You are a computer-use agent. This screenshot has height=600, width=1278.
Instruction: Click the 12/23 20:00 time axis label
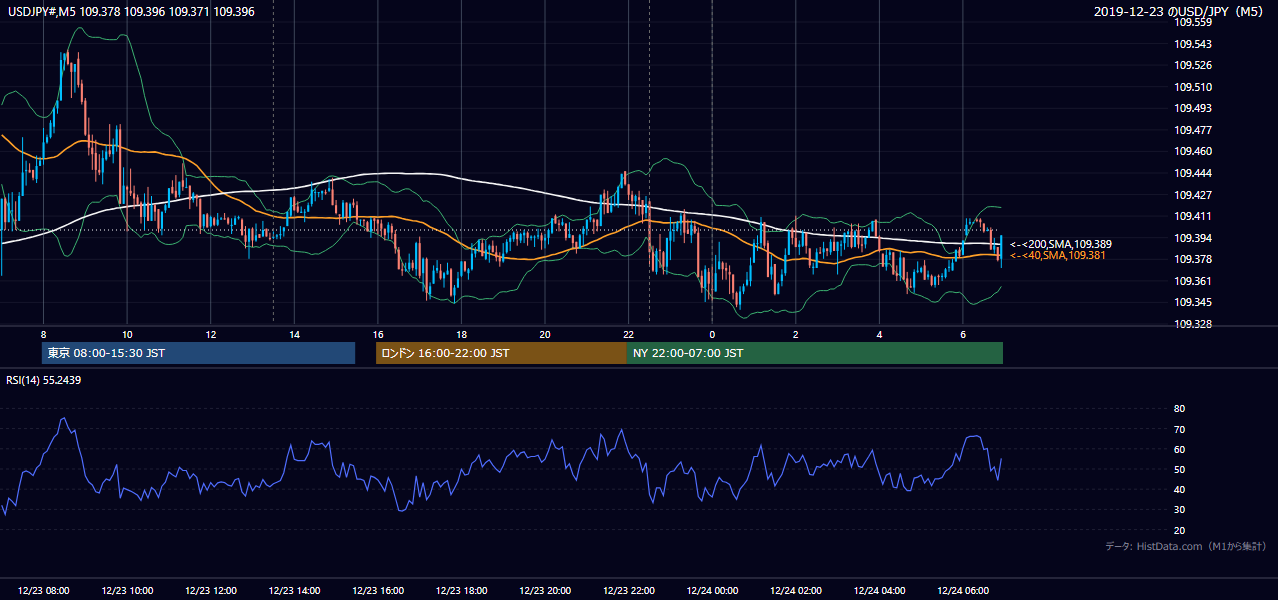point(545,591)
